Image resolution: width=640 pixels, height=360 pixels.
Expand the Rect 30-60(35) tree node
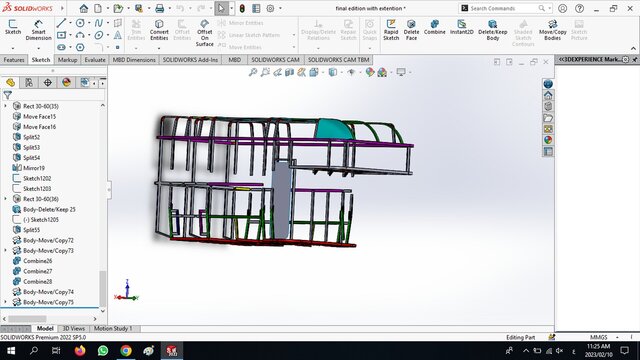click(5, 106)
